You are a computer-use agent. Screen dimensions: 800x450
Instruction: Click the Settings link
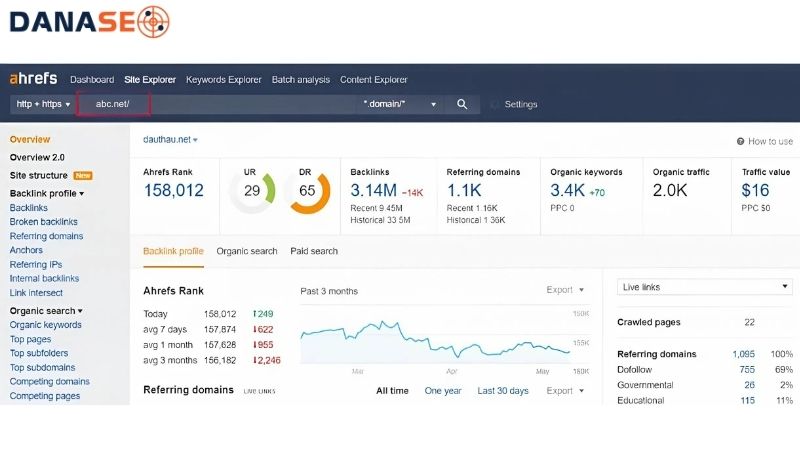point(521,104)
